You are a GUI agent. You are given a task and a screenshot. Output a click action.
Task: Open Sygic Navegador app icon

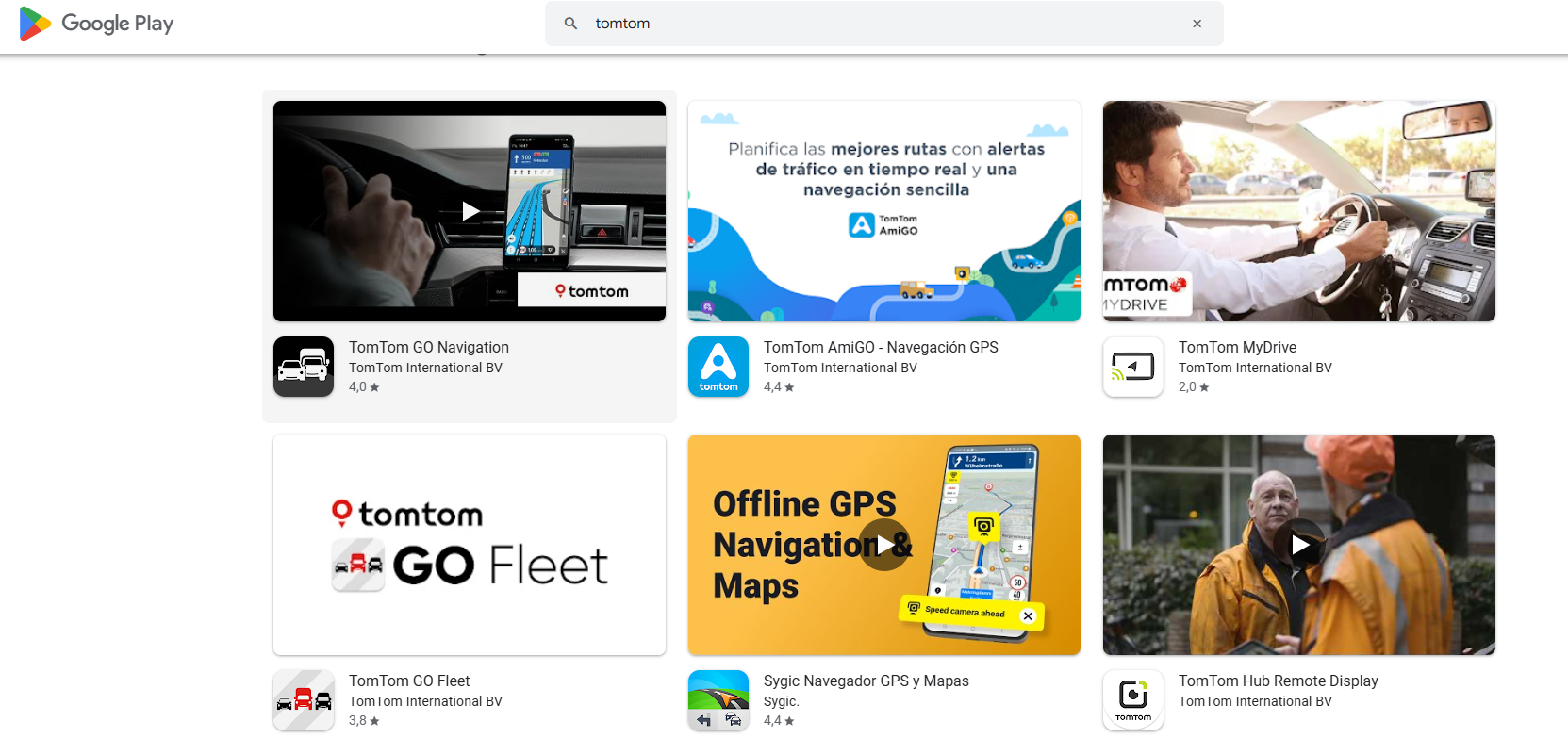718,700
